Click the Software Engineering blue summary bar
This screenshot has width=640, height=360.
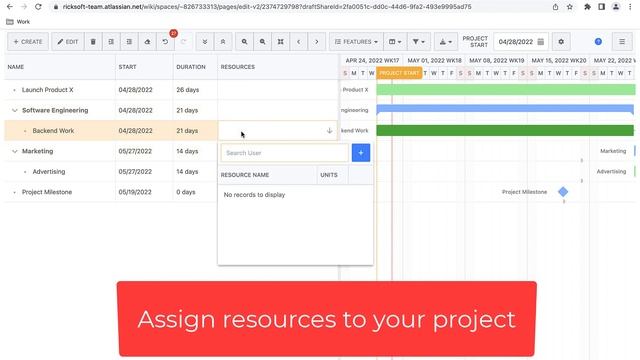point(505,109)
